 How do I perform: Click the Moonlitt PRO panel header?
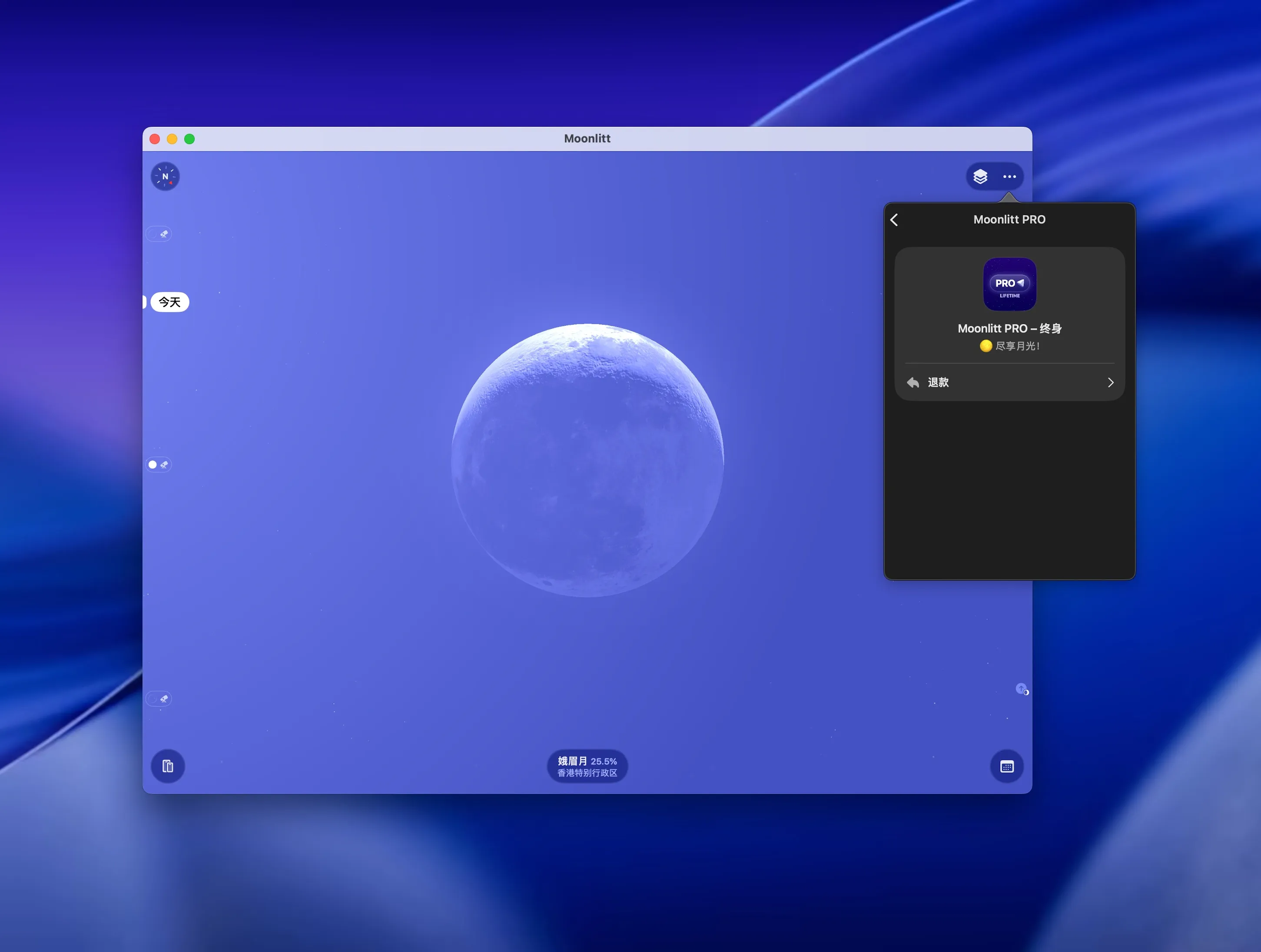(1009, 219)
